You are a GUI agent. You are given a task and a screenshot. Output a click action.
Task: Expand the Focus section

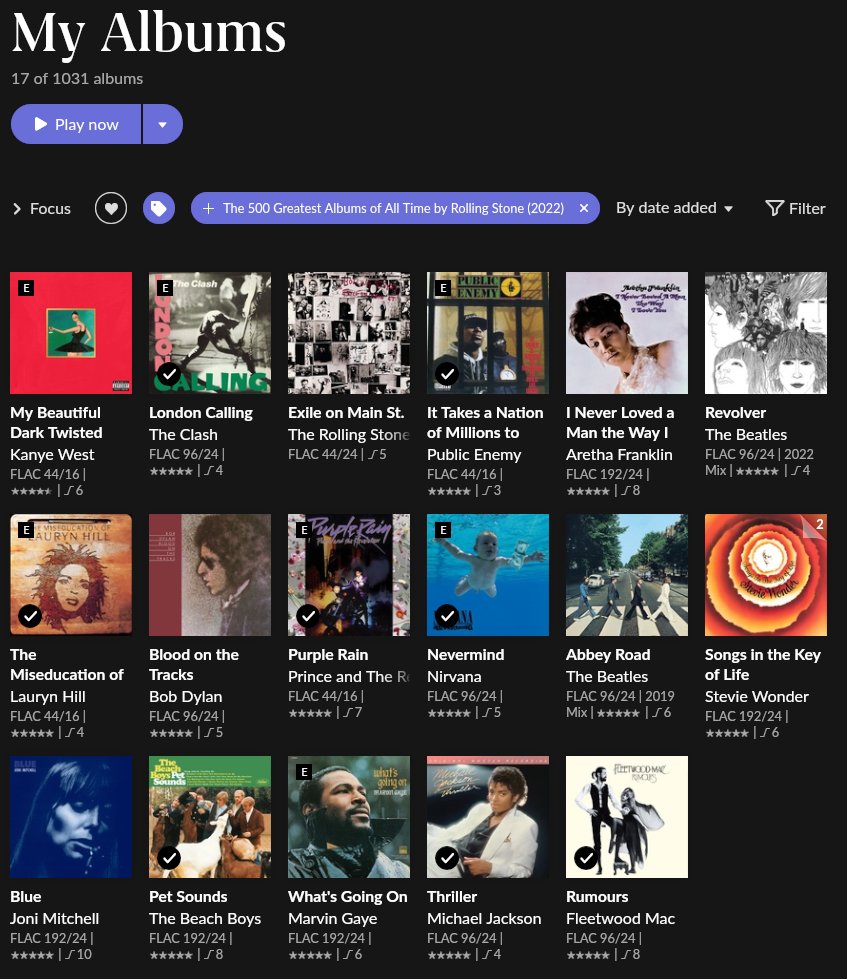point(41,208)
